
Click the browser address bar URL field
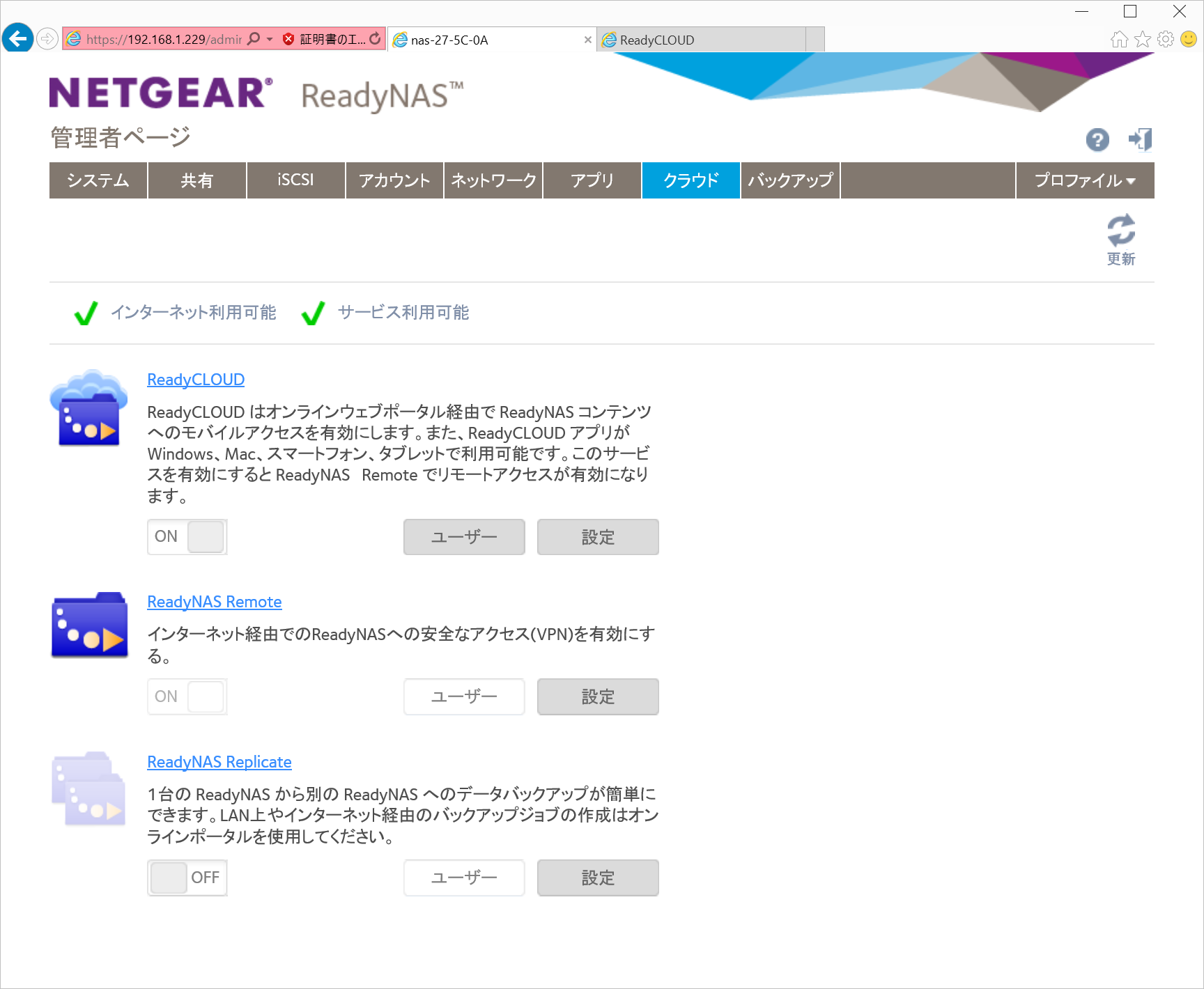[164, 40]
